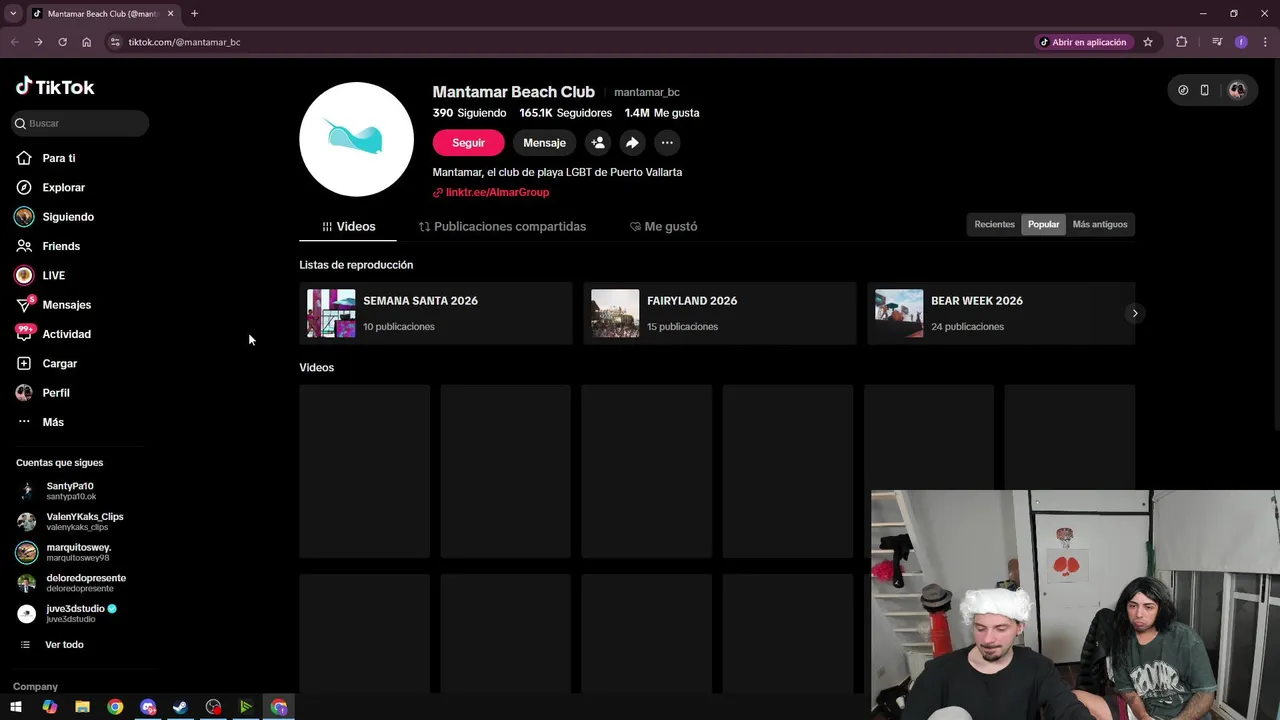Open the TikTok coin icon in header
Viewport: 1280px width, 720px height.
coord(1183,90)
